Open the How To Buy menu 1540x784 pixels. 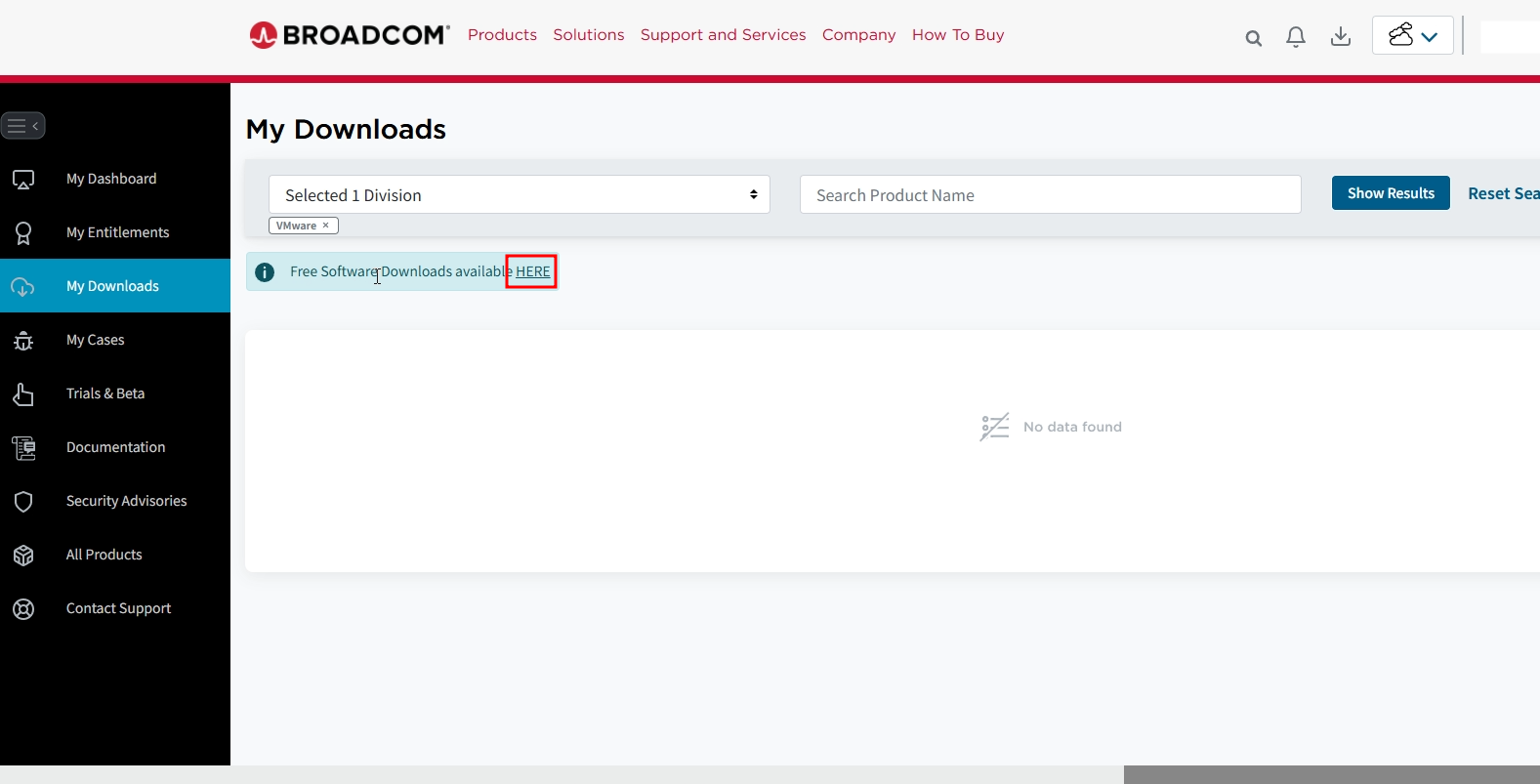click(x=958, y=35)
